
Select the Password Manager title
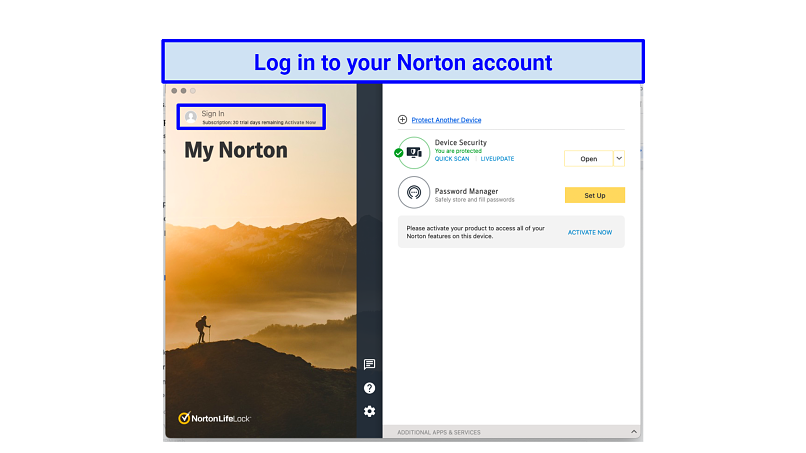coord(466,191)
